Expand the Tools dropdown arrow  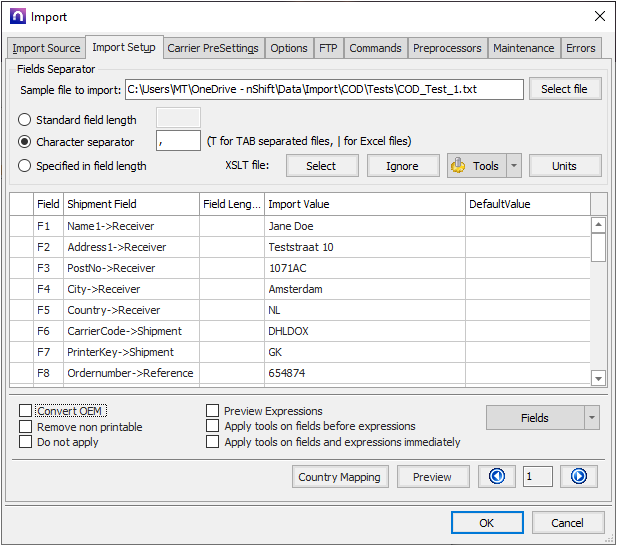514,166
